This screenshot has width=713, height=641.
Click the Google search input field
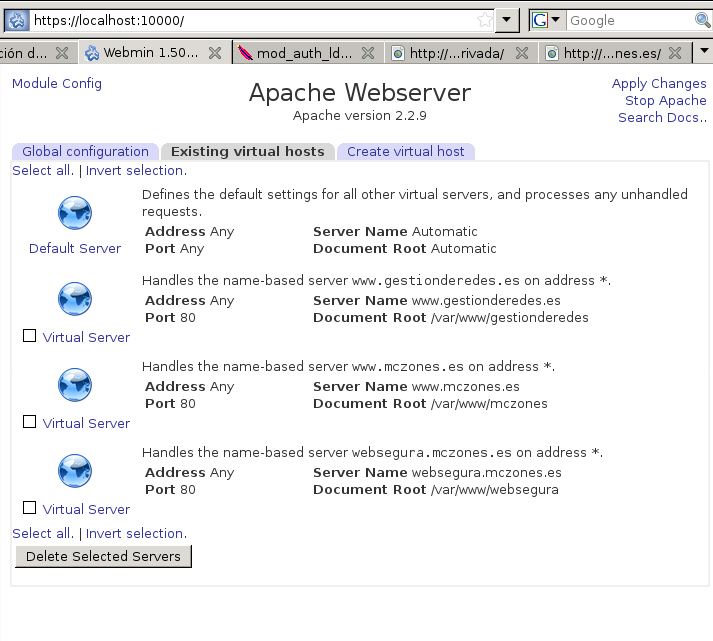[630, 20]
